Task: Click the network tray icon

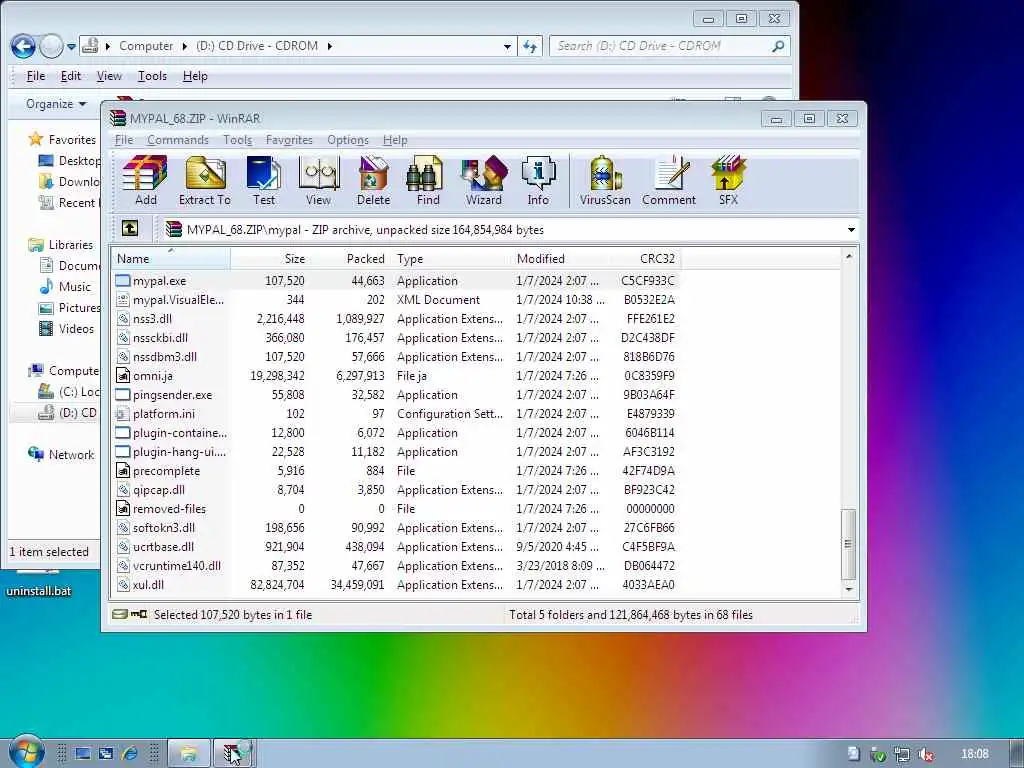Action: tap(902, 754)
